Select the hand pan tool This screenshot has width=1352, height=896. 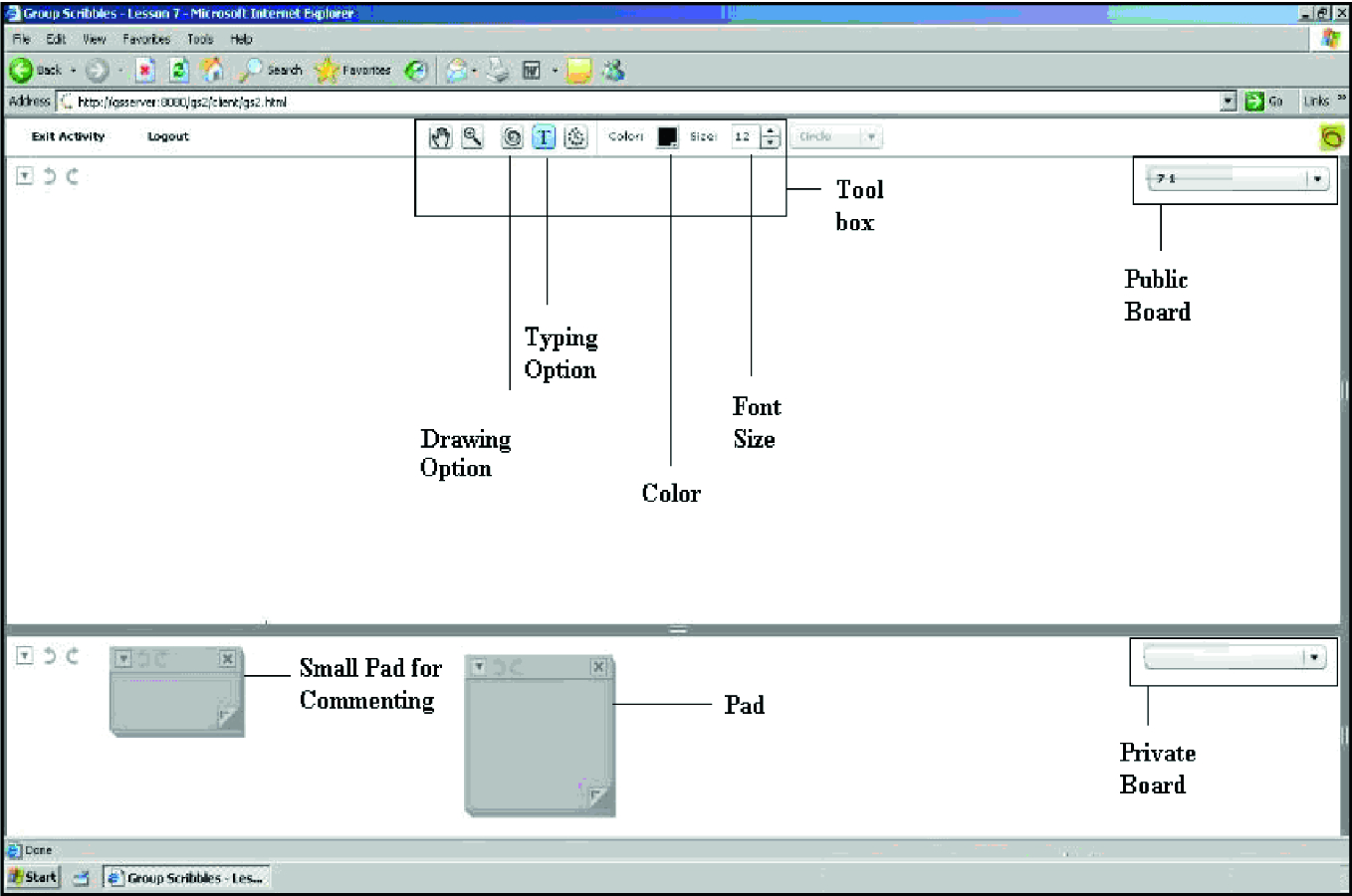click(440, 137)
